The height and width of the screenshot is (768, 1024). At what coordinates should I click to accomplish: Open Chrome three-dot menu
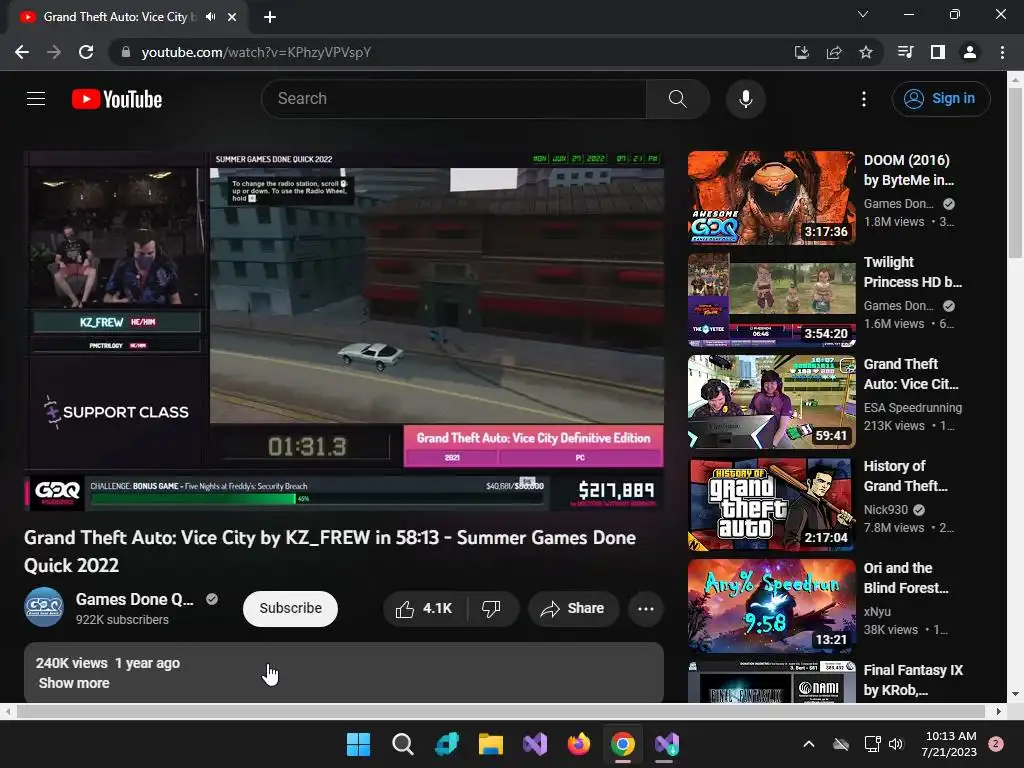point(1002,52)
